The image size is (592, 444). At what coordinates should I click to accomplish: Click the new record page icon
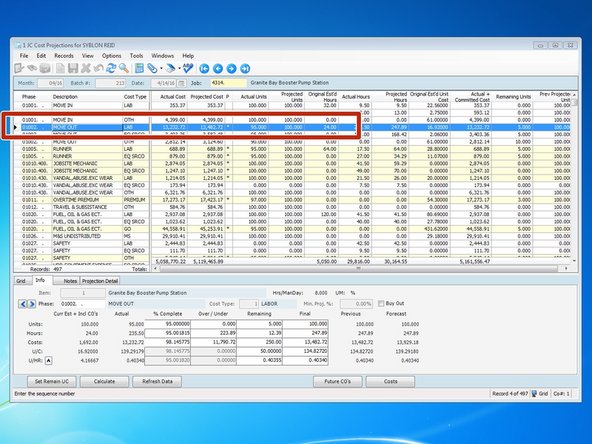60,68
